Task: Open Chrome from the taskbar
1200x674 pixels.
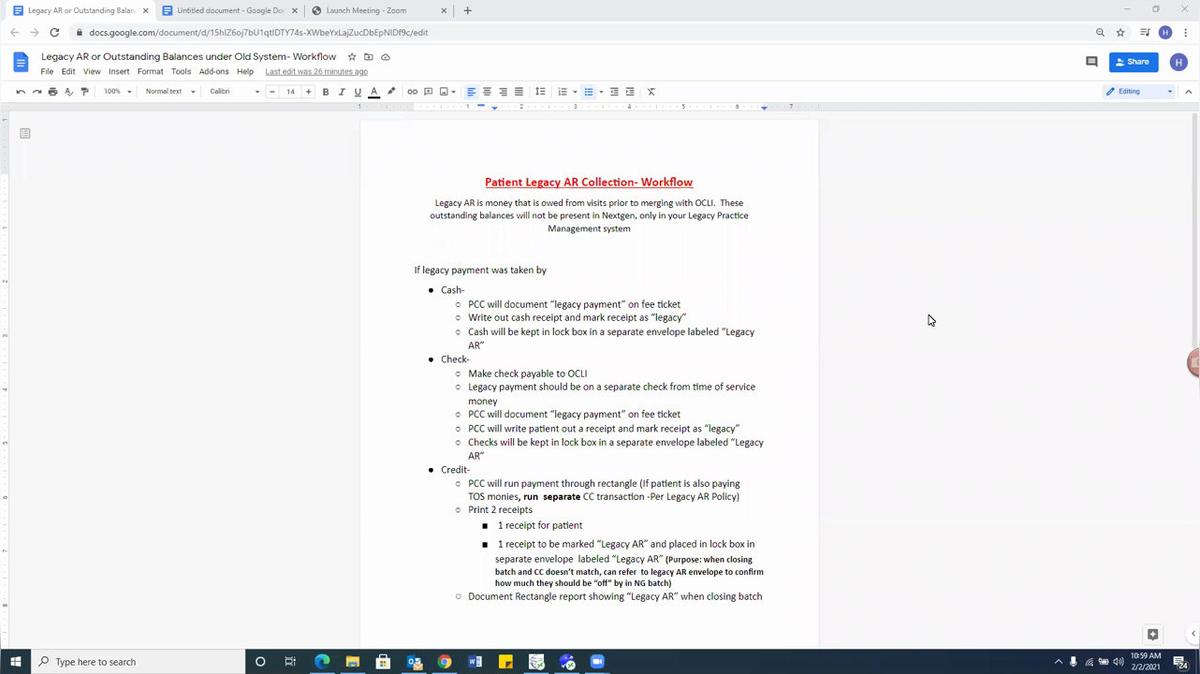Action: 444,661
